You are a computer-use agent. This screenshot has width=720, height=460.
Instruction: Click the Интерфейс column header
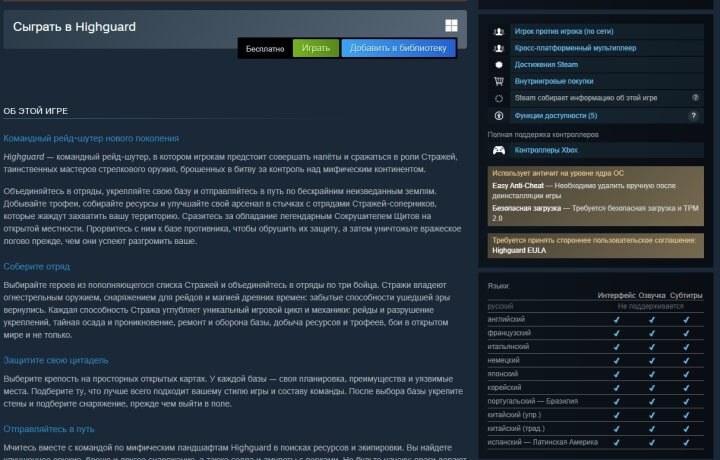pos(616,295)
